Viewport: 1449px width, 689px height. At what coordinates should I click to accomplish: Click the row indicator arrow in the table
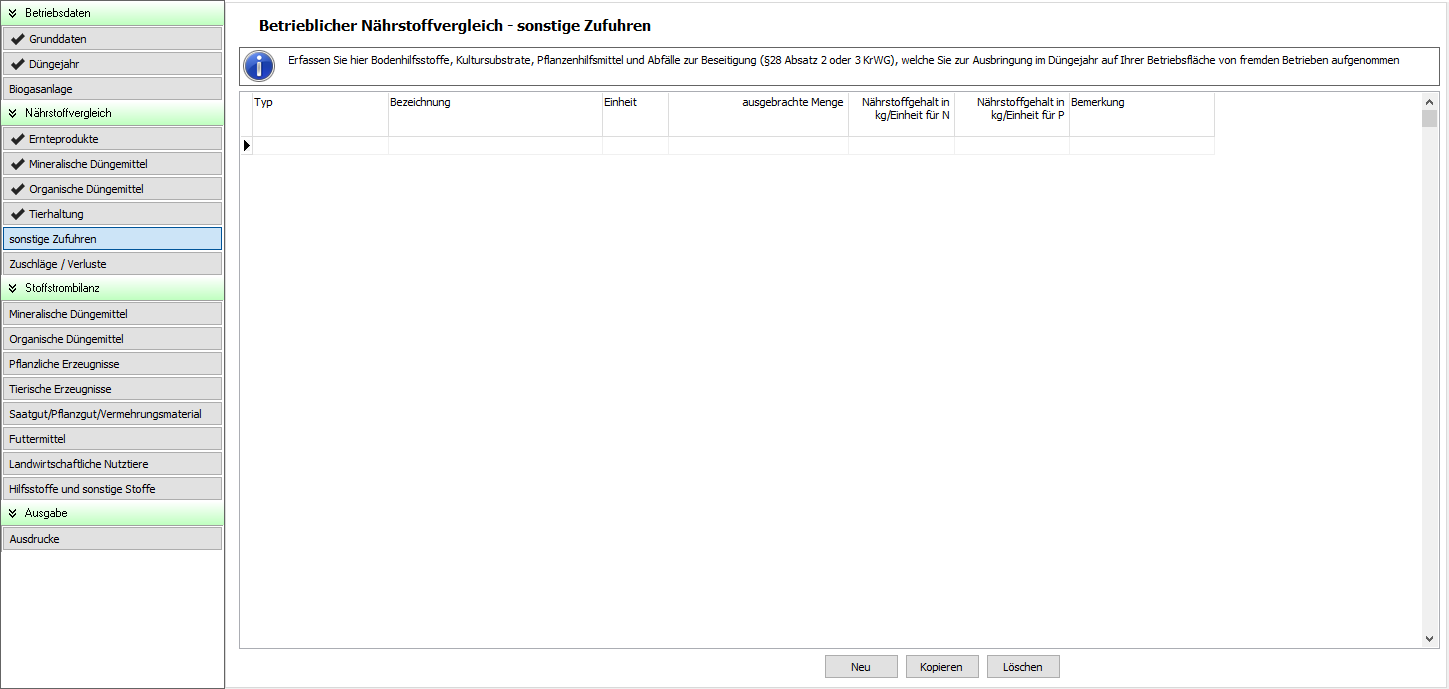tap(246, 146)
